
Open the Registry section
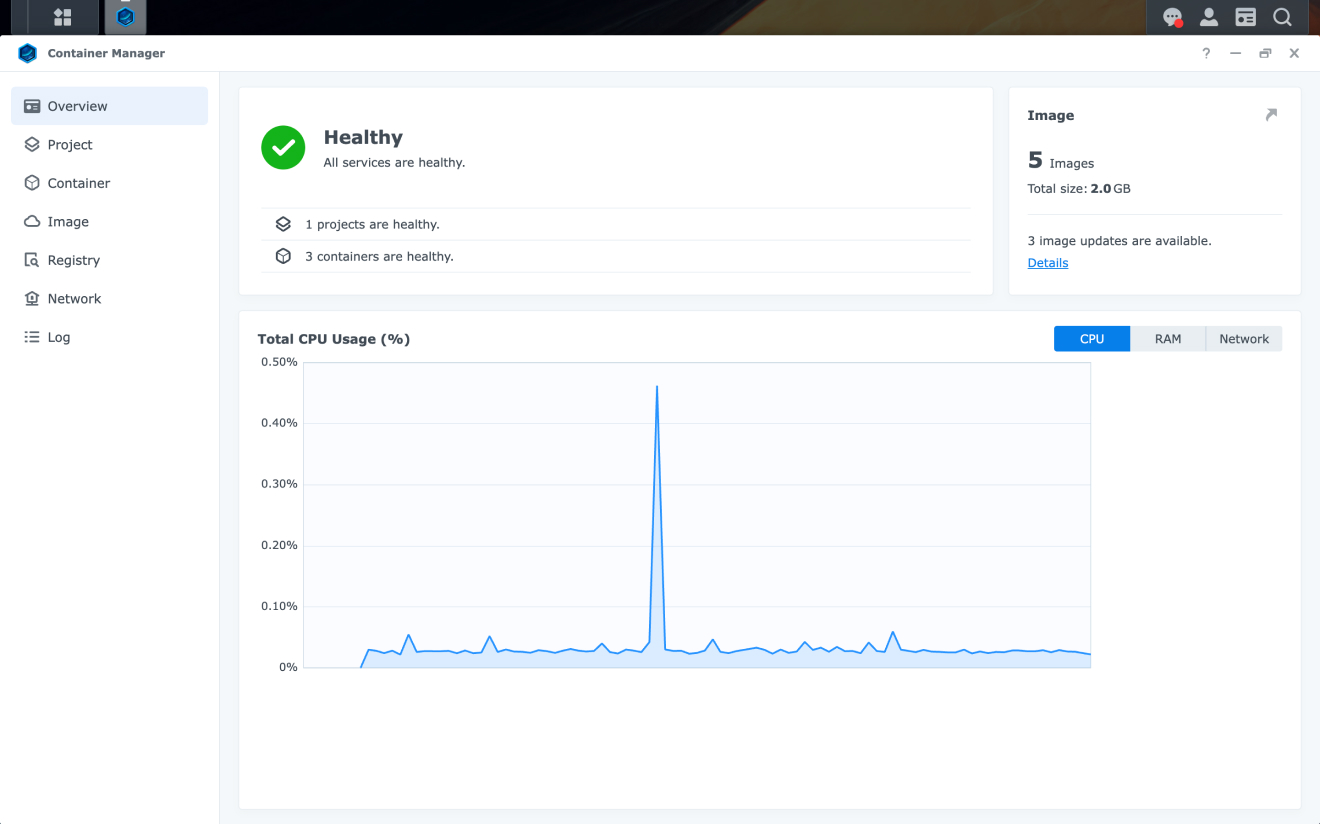pos(74,260)
